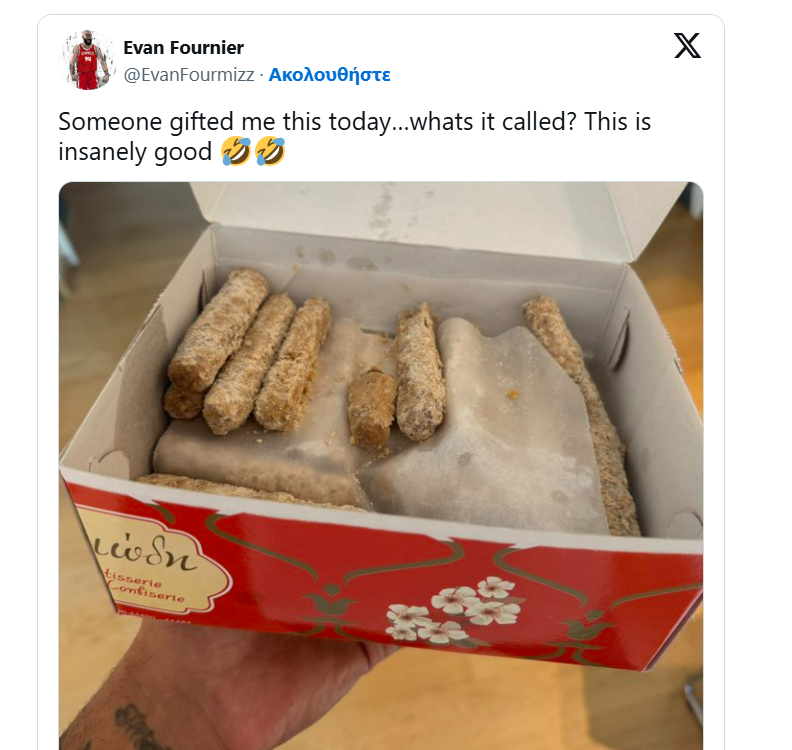Click the leftmost pastry roll

click(218, 329)
